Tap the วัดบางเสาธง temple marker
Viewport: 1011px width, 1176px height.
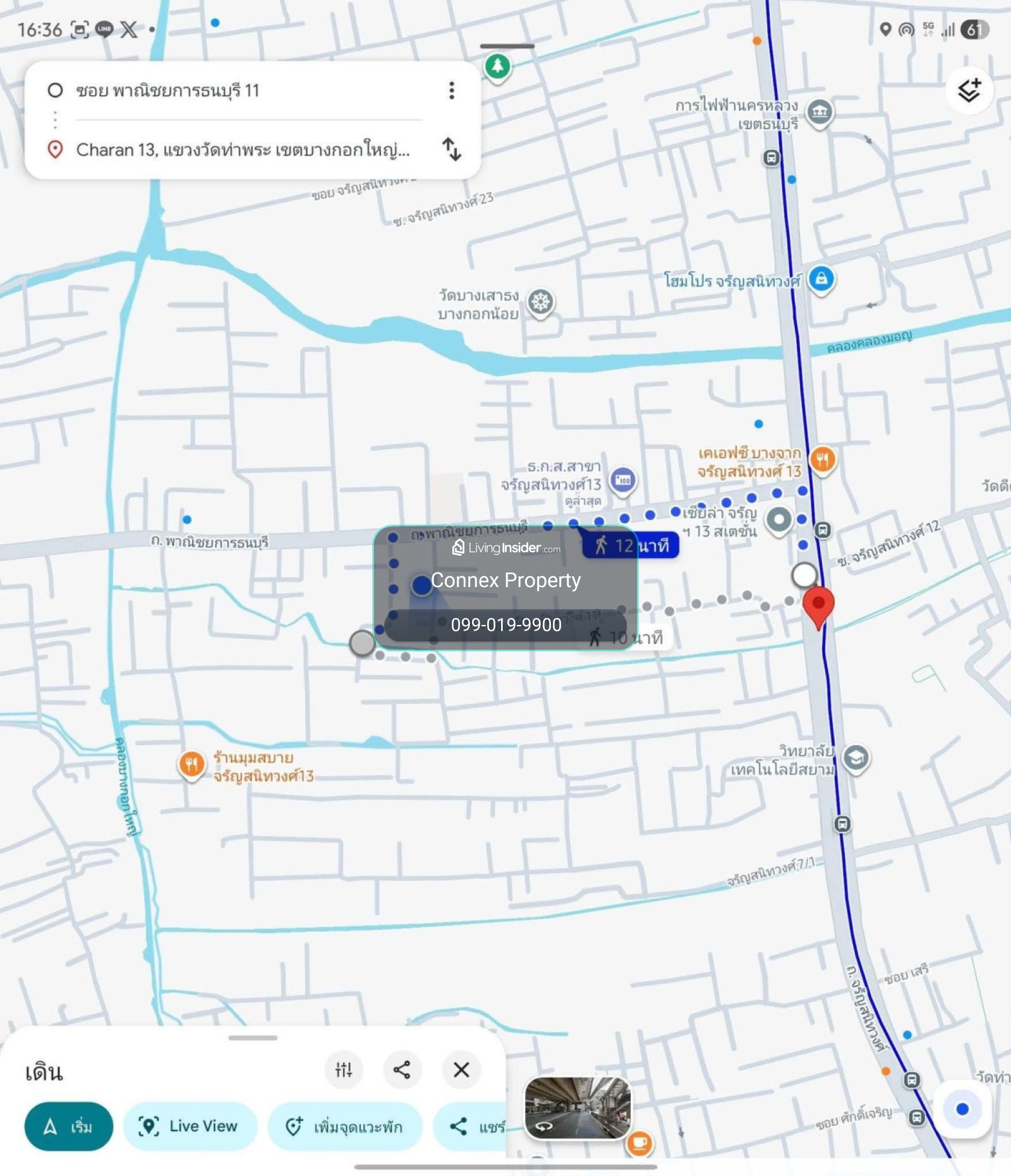tap(541, 303)
